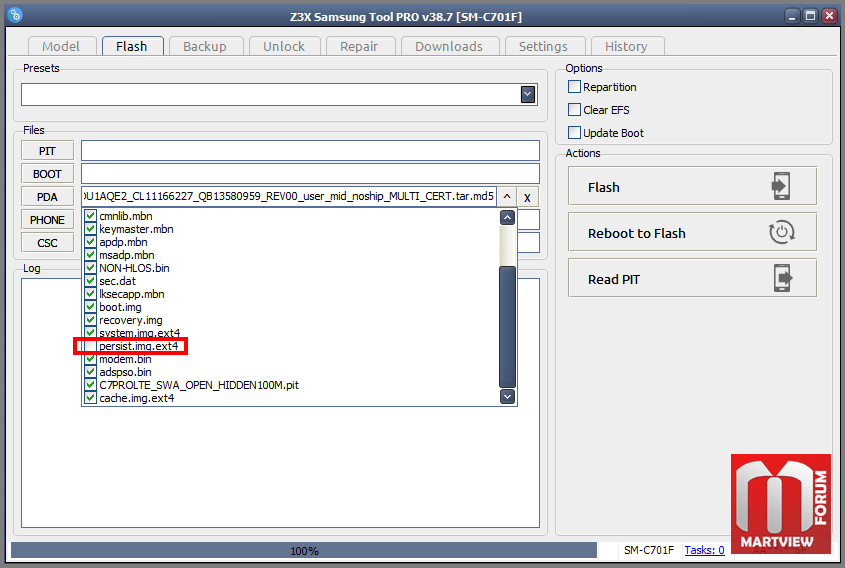
Task: Click the 100% progress bar
Action: (x=304, y=550)
